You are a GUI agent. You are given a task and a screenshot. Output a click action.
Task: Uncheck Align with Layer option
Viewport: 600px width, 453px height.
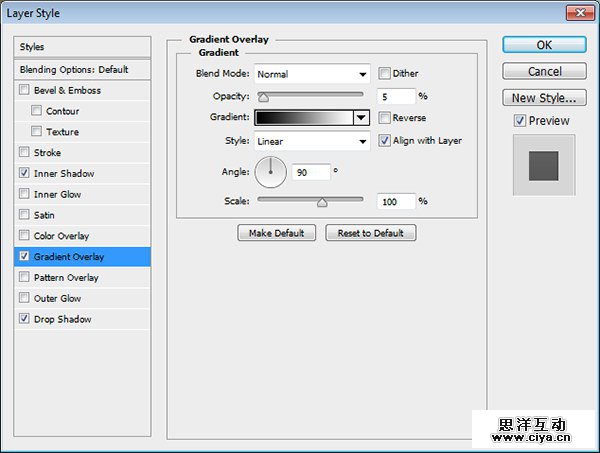(385, 141)
